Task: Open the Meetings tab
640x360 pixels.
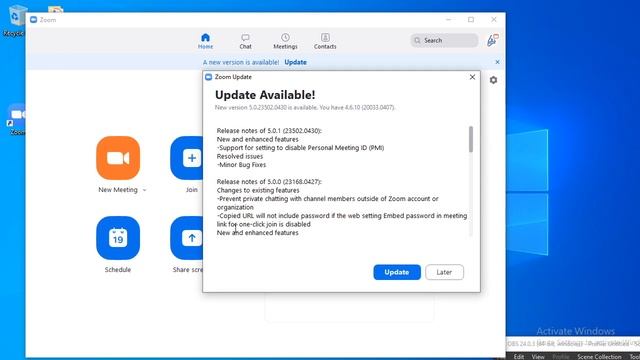Action: (x=285, y=41)
